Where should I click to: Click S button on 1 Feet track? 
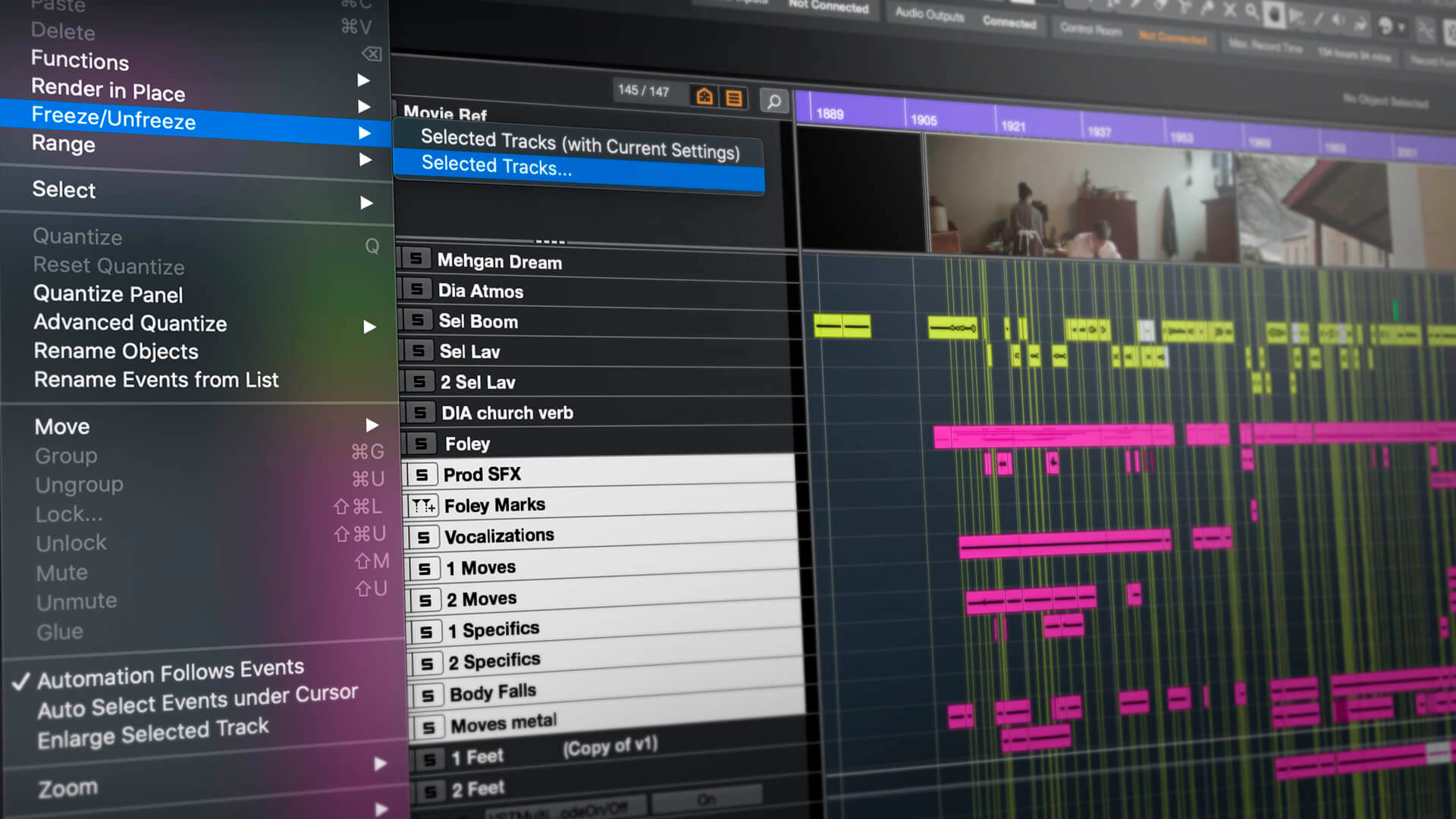click(429, 760)
